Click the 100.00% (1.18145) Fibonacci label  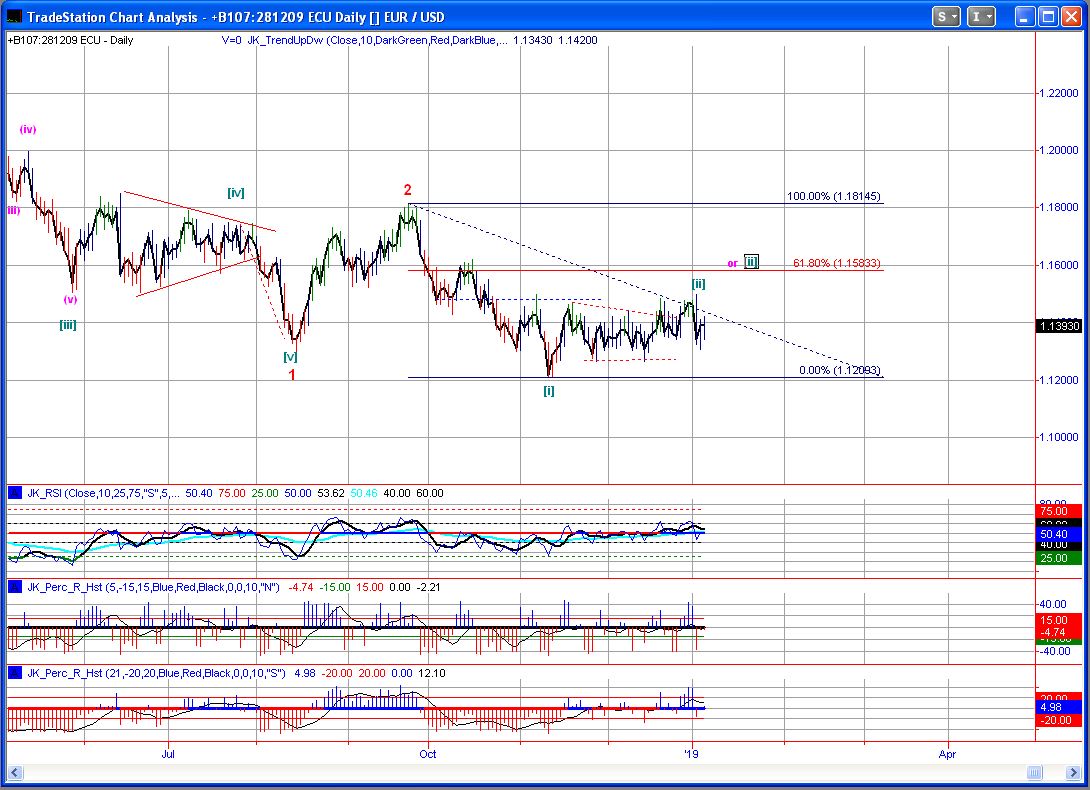tap(833, 197)
